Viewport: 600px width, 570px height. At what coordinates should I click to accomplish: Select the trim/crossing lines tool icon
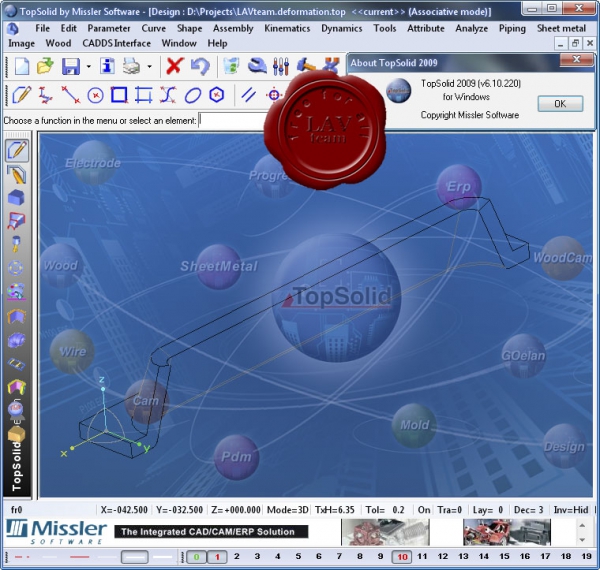click(144, 95)
